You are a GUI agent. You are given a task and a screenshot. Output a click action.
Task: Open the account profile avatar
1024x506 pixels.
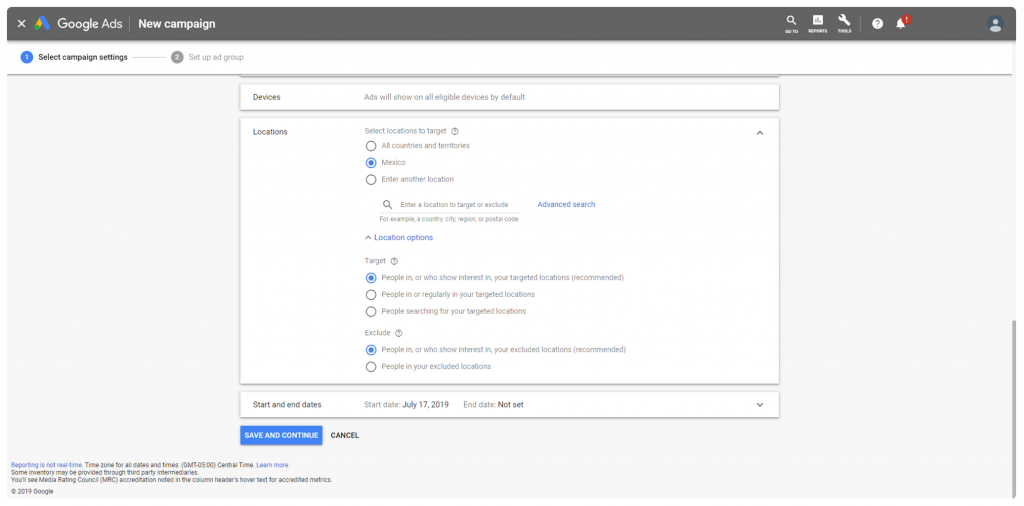tap(994, 24)
